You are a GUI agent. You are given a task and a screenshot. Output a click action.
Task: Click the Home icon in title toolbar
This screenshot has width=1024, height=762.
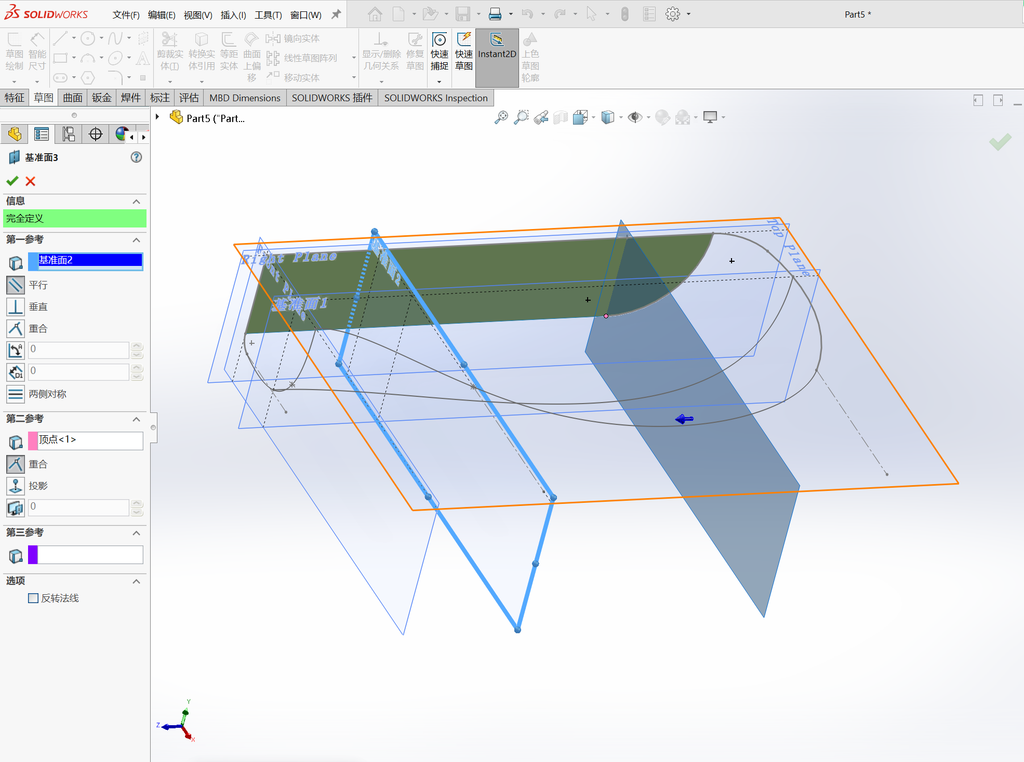pyautogui.click(x=375, y=14)
